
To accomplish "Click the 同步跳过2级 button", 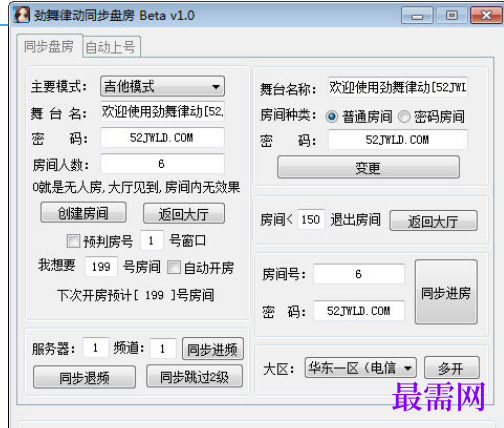I will coord(194,377).
